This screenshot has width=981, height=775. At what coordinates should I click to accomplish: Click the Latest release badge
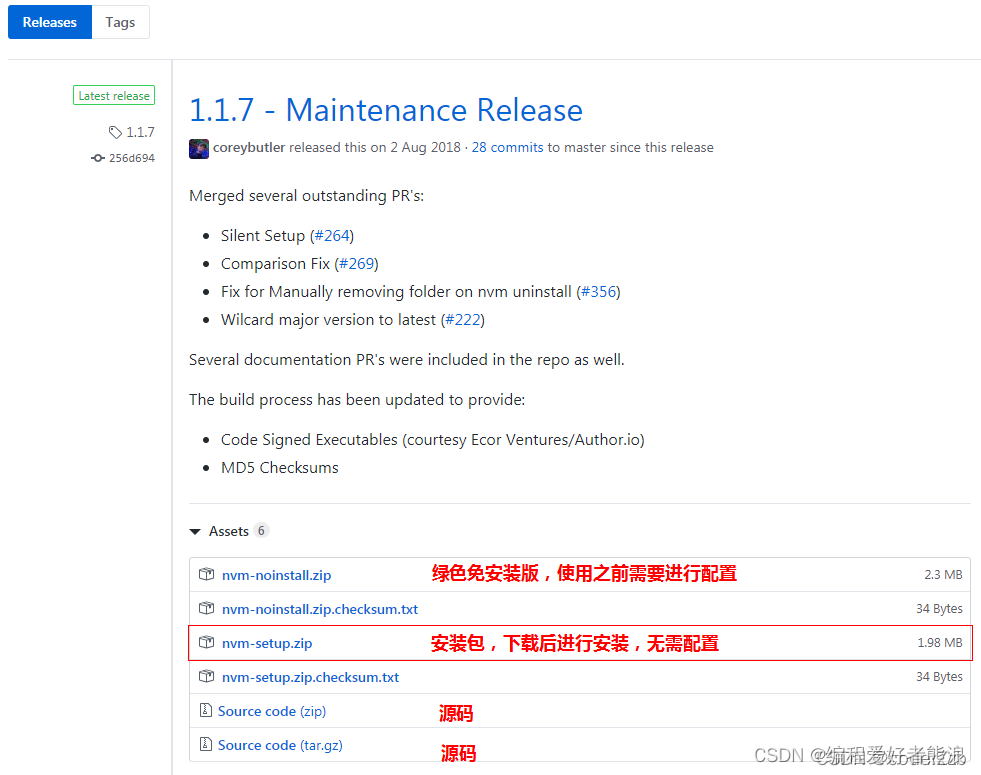114,96
